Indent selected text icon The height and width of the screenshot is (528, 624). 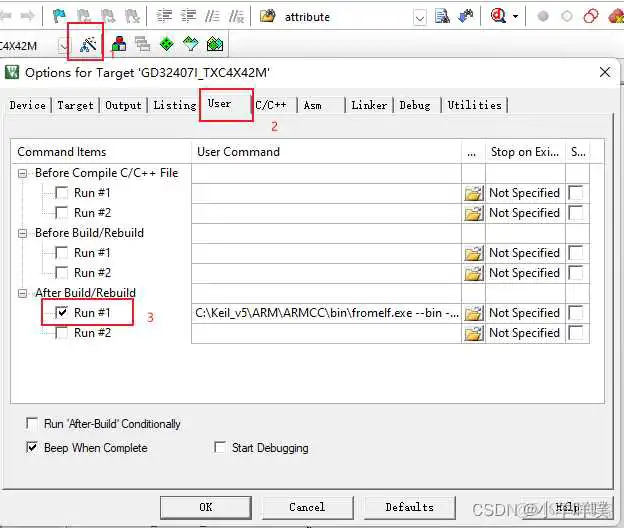coord(164,16)
